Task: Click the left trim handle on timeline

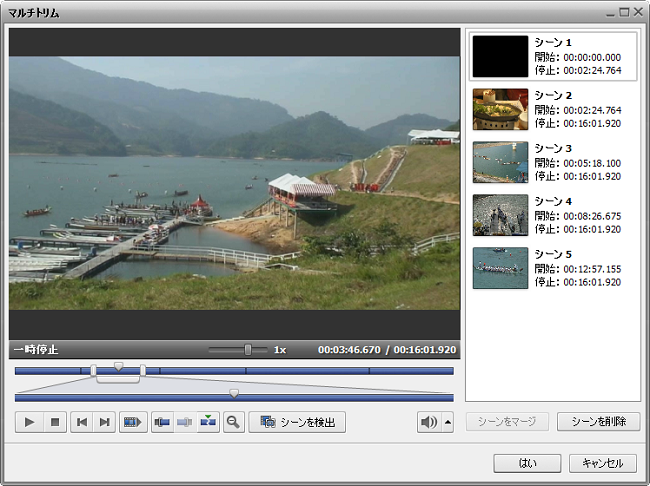Action: click(94, 370)
